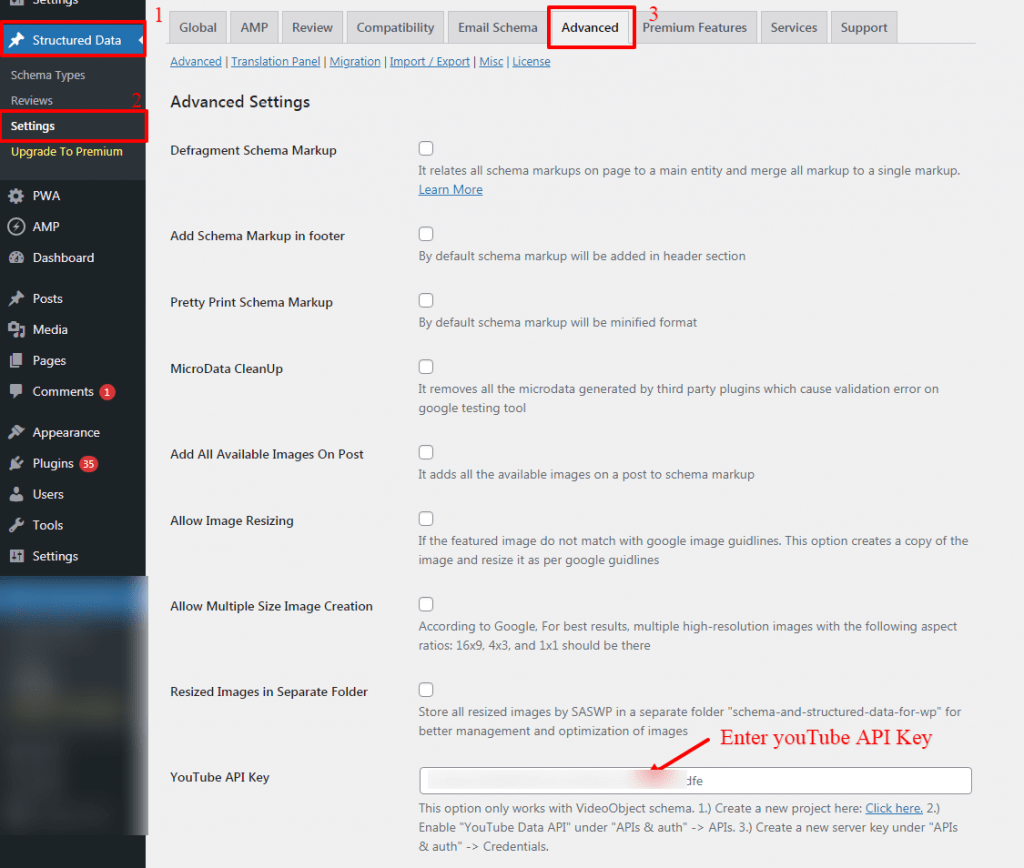Click the 'MicroData CleanUp' label
The image size is (1024, 868).
226,368
